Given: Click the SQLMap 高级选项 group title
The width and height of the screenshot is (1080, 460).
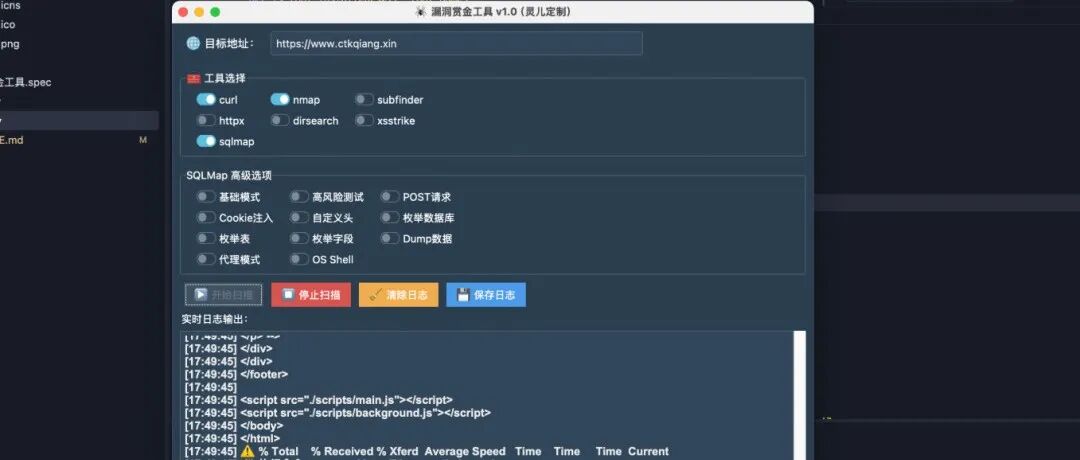Looking at the screenshot, I should click(229, 176).
